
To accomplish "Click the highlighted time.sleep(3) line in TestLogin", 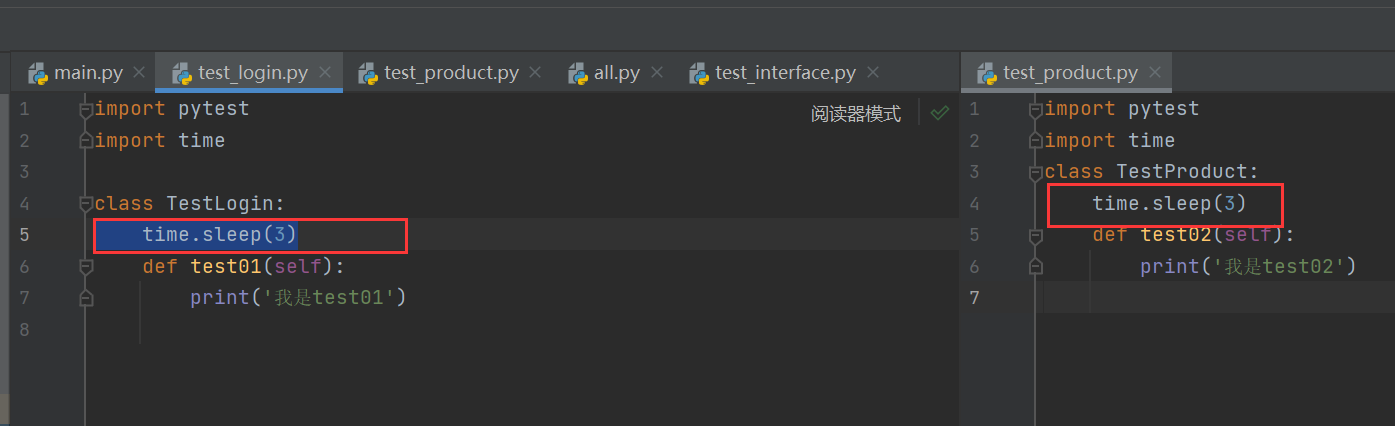I will pyautogui.click(x=220, y=235).
